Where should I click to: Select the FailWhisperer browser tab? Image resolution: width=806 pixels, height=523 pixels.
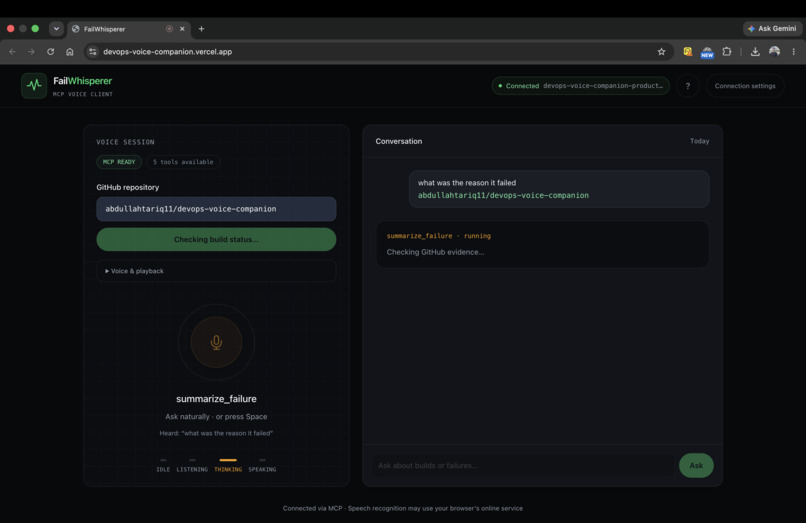pyautogui.click(x=129, y=29)
